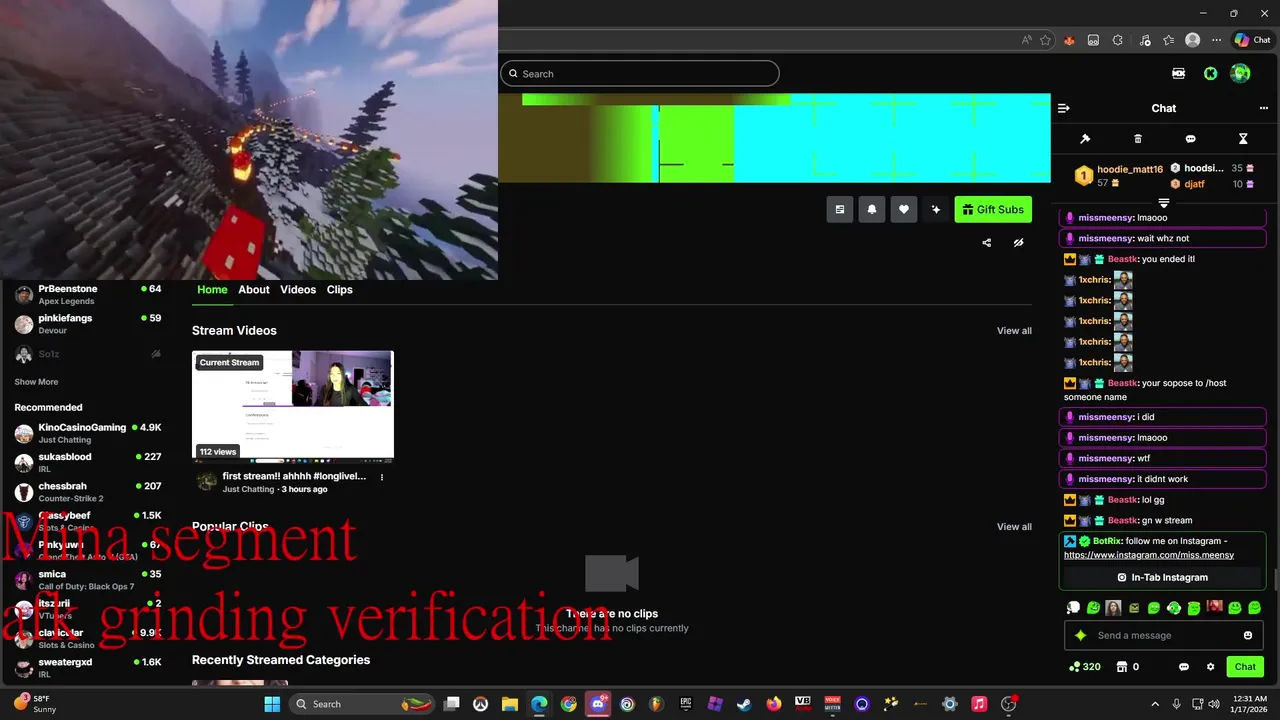Click the 320 channel points icon
The height and width of the screenshot is (720, 1280).
coord(1084,667)
